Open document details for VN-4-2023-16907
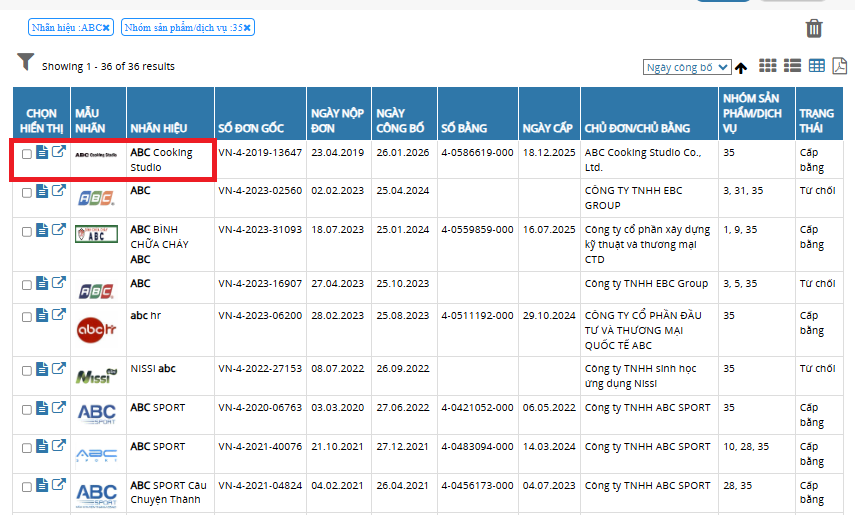Viewport: 855px width, 515px height. coord(42,283)
